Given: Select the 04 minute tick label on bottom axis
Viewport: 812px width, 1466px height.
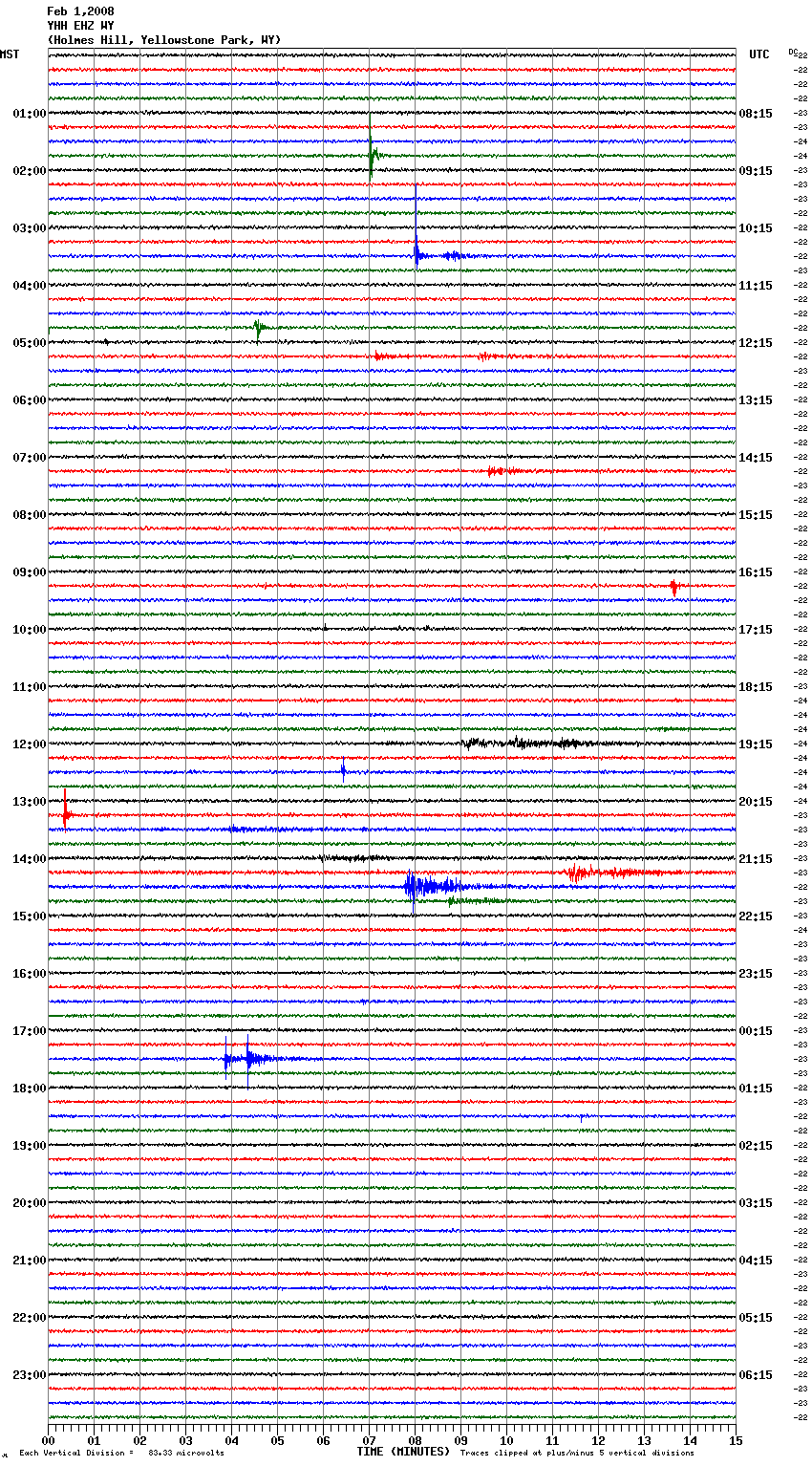Looking at the screenshot, I should point(231,1440).
